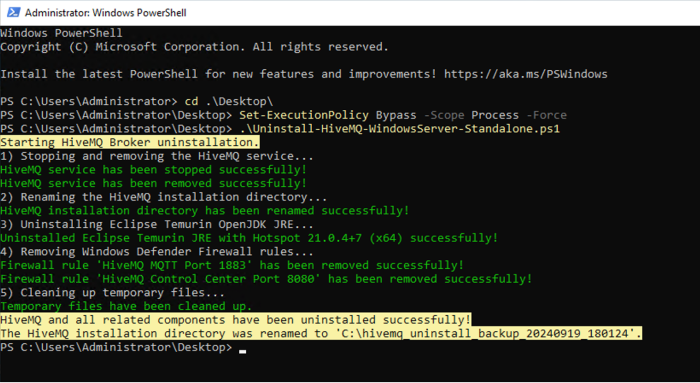Image resolution: width=700 pixels, height=383 pixels.
Task: Click 'HiveMQ service has been stopped successfully!' line
Action: [x=154, y=170]
